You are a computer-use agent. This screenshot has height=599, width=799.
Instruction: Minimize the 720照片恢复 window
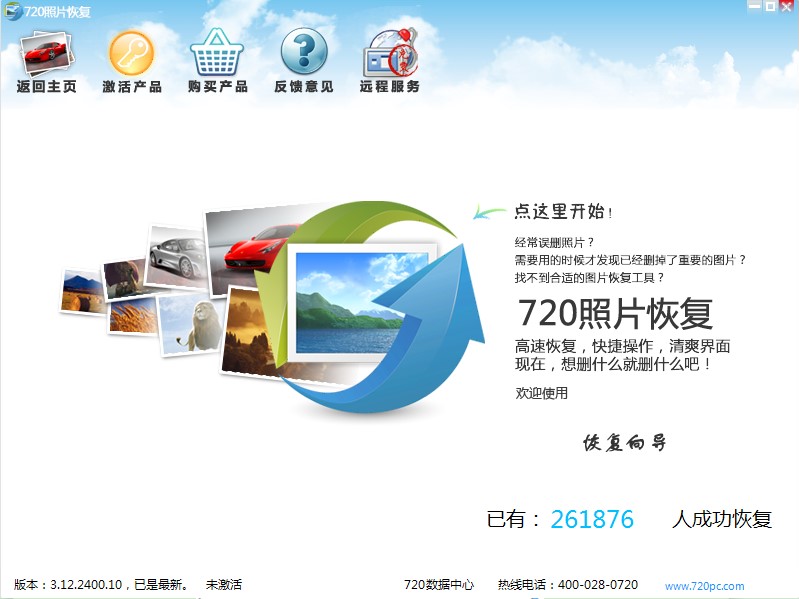pos(755,7)
